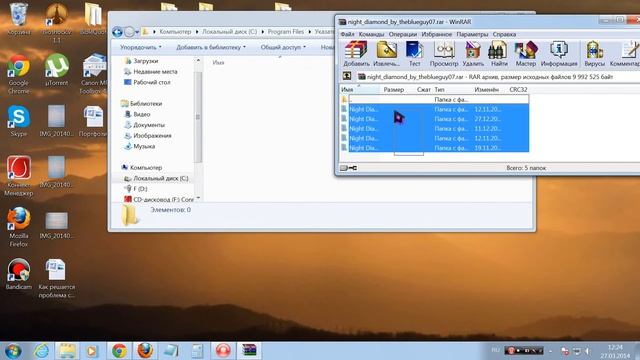This screenshot has width=640, height=360.
Task: Click the Найти (Find) binoculars icon
Action: [x=499, y=54]
